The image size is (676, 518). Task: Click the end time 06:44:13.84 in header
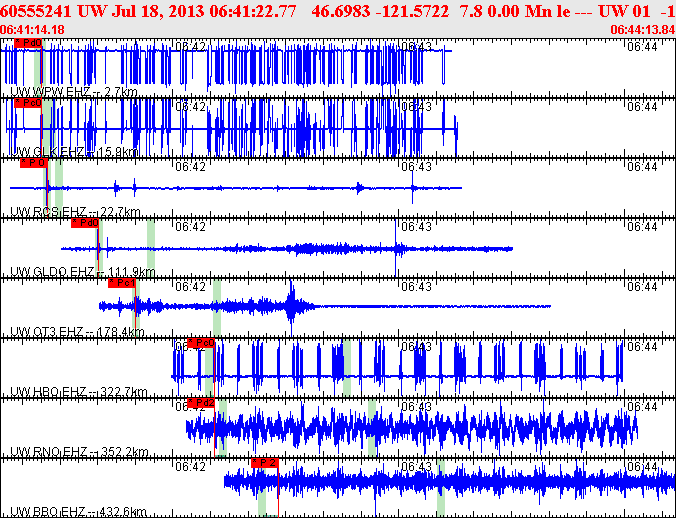pyautogui.click(x=642, y=30)
